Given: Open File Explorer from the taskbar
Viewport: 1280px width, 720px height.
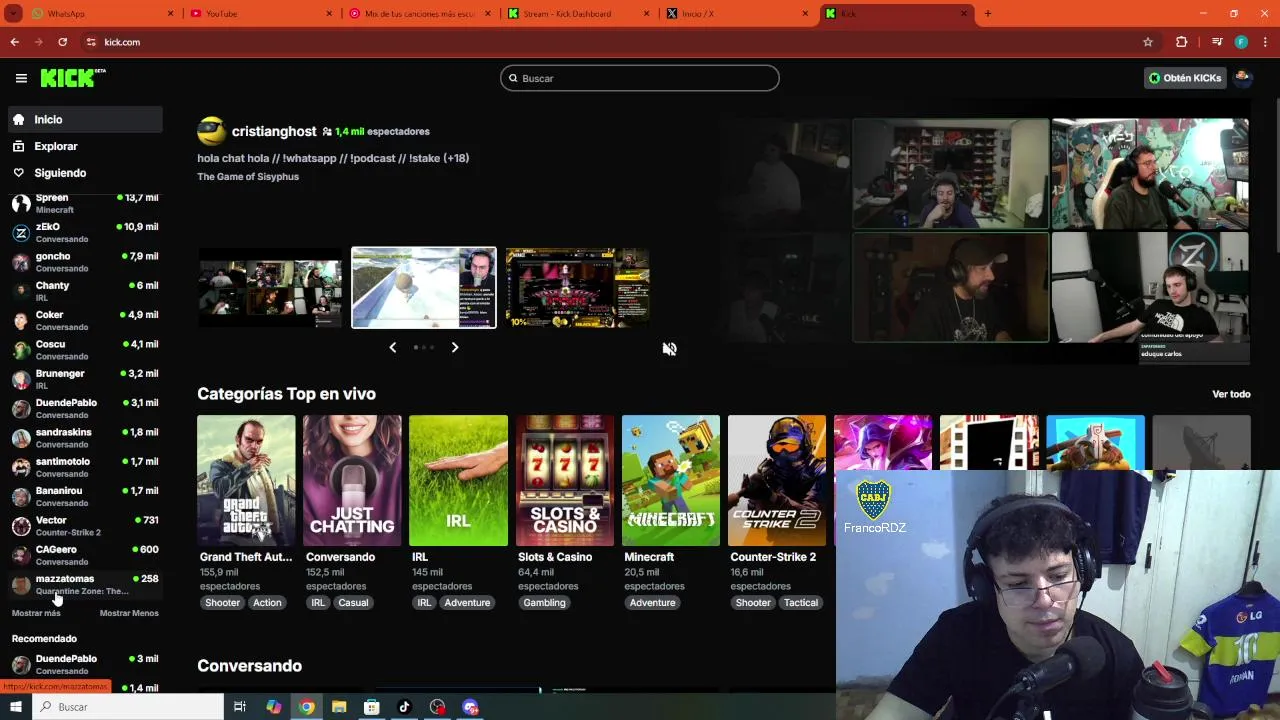Looking at the screenshot, I should (339, 707).
